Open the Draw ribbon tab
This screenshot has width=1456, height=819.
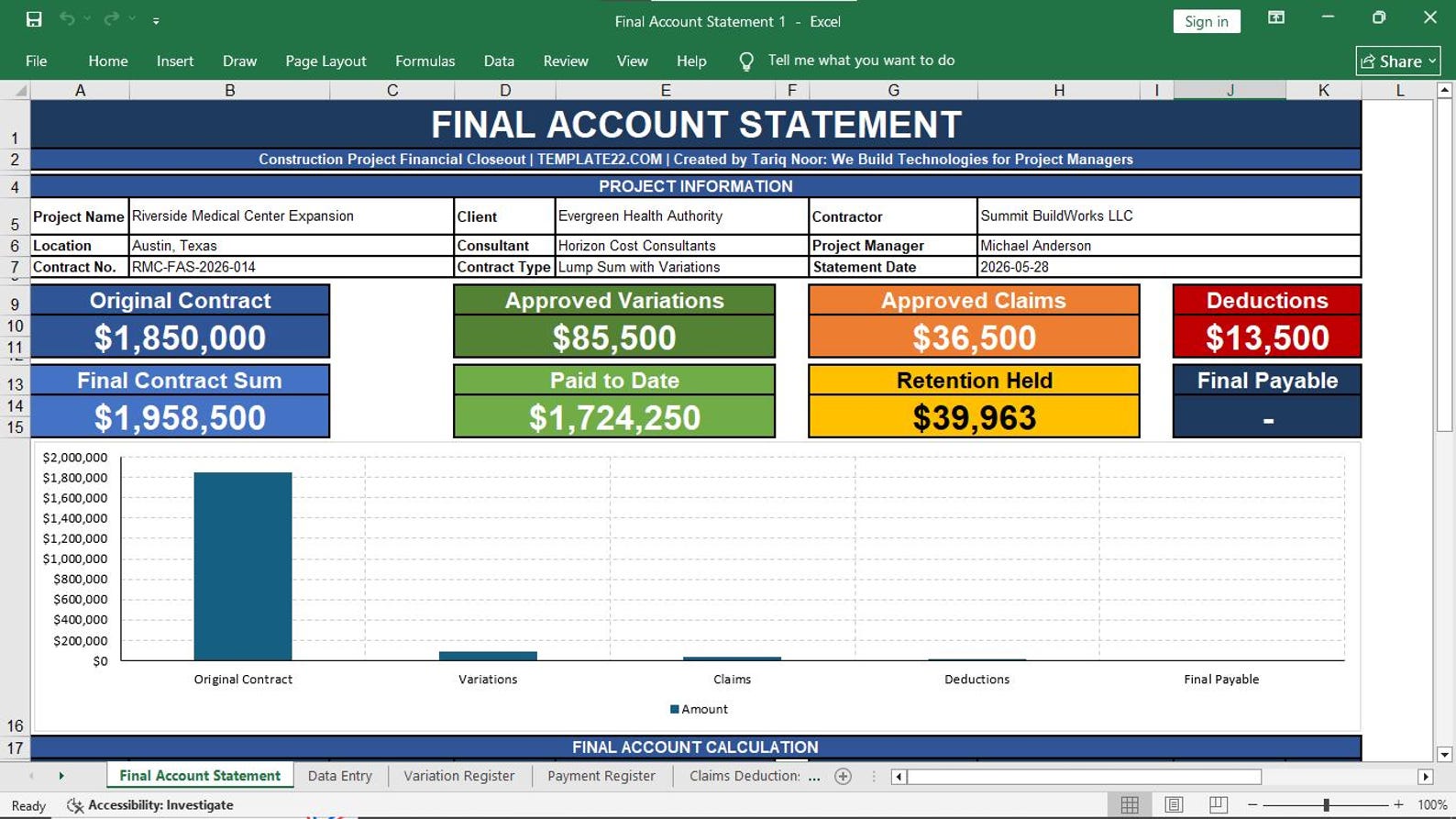point(239,61)
